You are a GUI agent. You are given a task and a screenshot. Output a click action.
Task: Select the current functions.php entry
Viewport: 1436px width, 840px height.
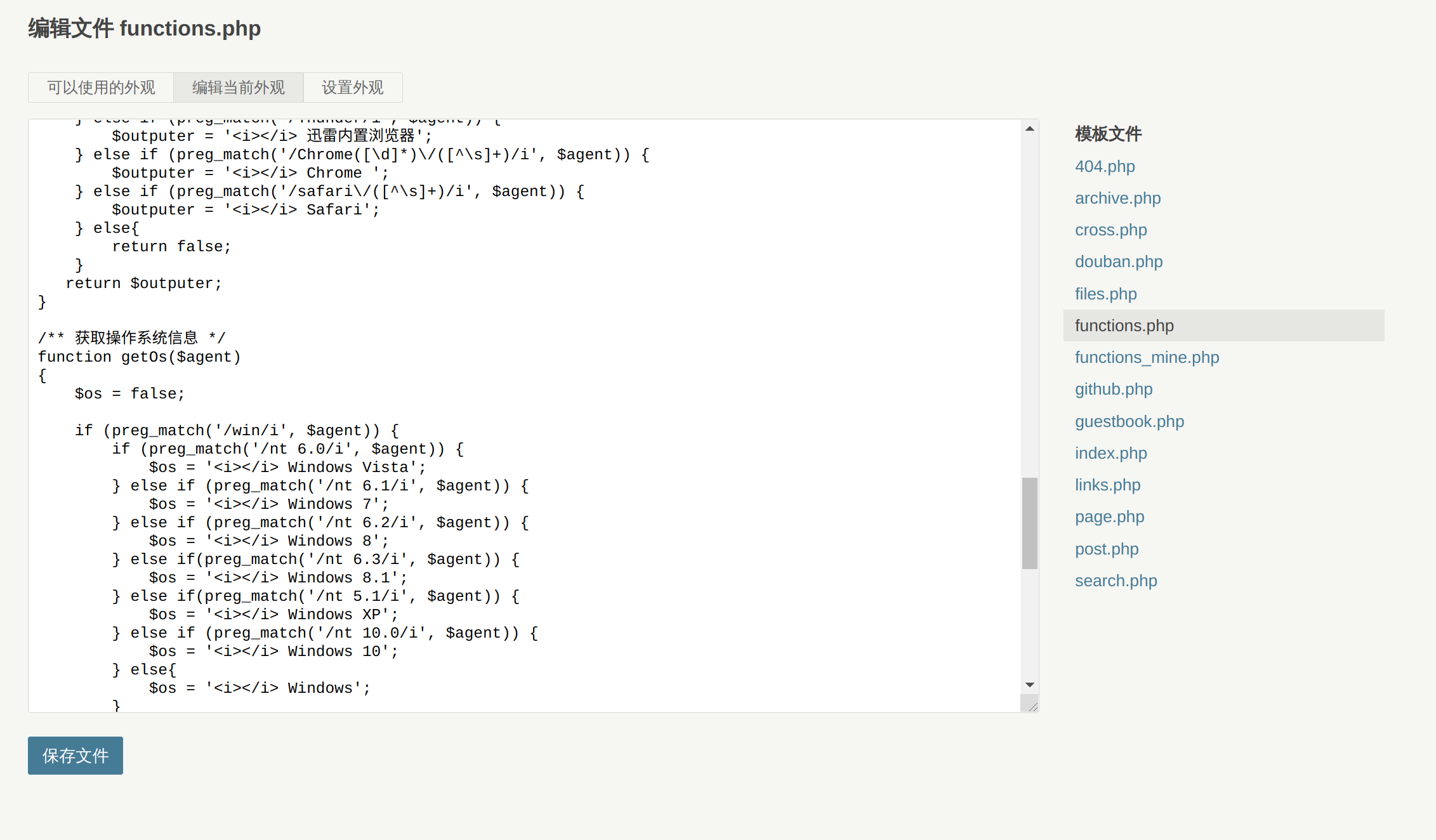(1223, 325)
